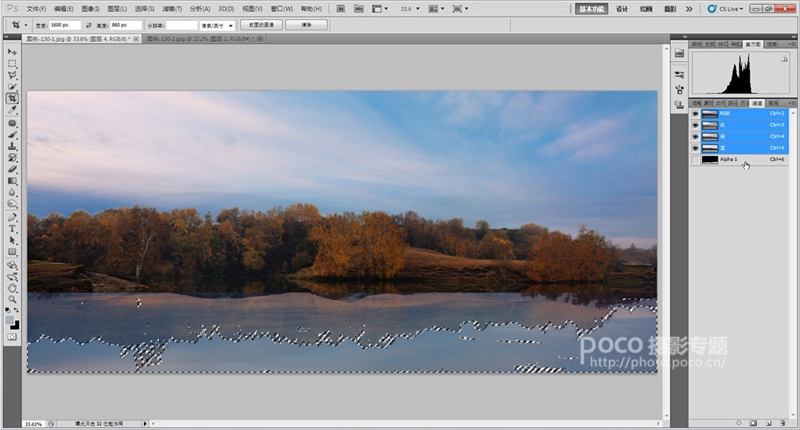This screenshot has width=800, height=430.
Task: Open collapsed Brush Presets panel icon
Action: tap(679, 90)
